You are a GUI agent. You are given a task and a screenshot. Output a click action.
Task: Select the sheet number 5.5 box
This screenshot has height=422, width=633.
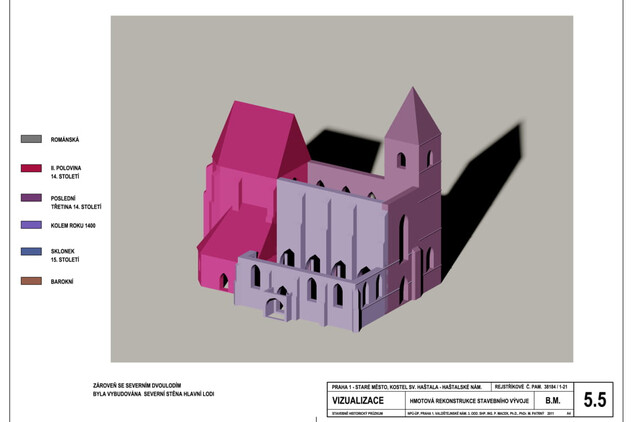(x=594, y=400)
